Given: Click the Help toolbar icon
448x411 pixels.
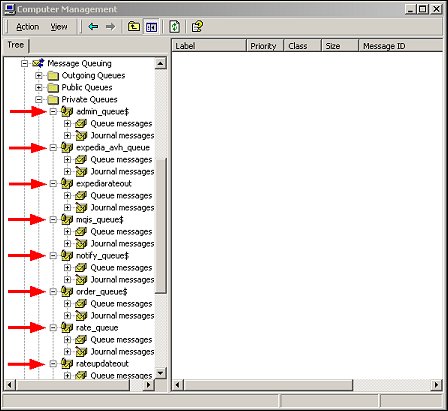Looking at the screenshot, I should point(197,27).
